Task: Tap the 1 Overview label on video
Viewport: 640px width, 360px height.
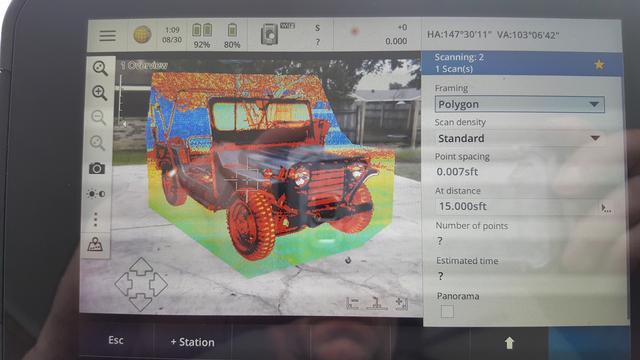Action: point(144,65)
